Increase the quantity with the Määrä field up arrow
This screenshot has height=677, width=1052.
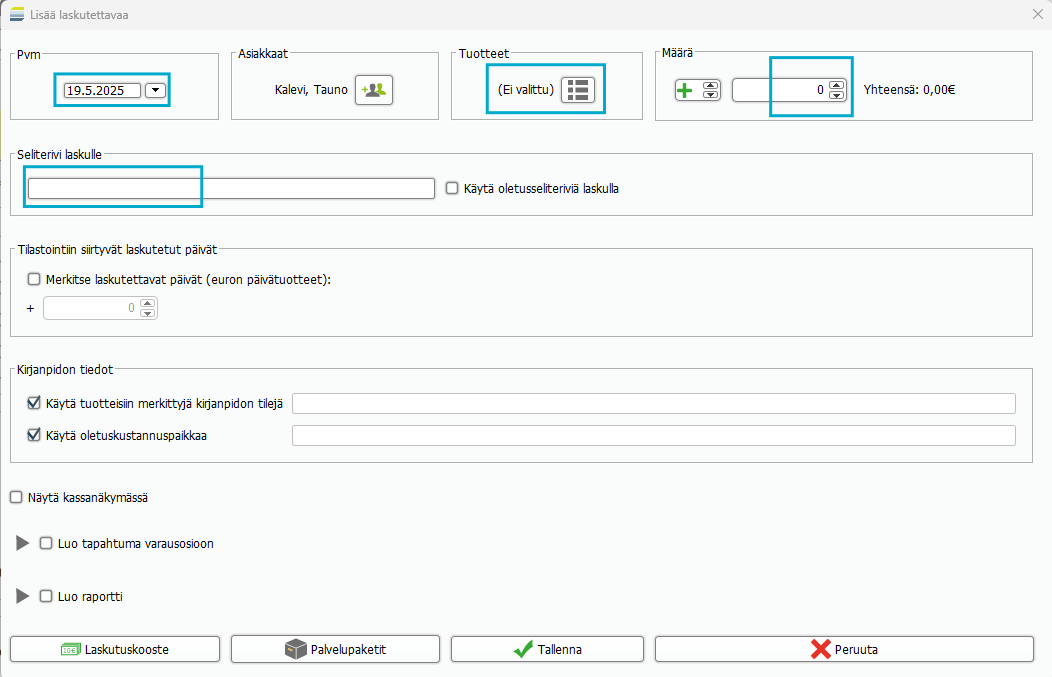coord(837,85)
